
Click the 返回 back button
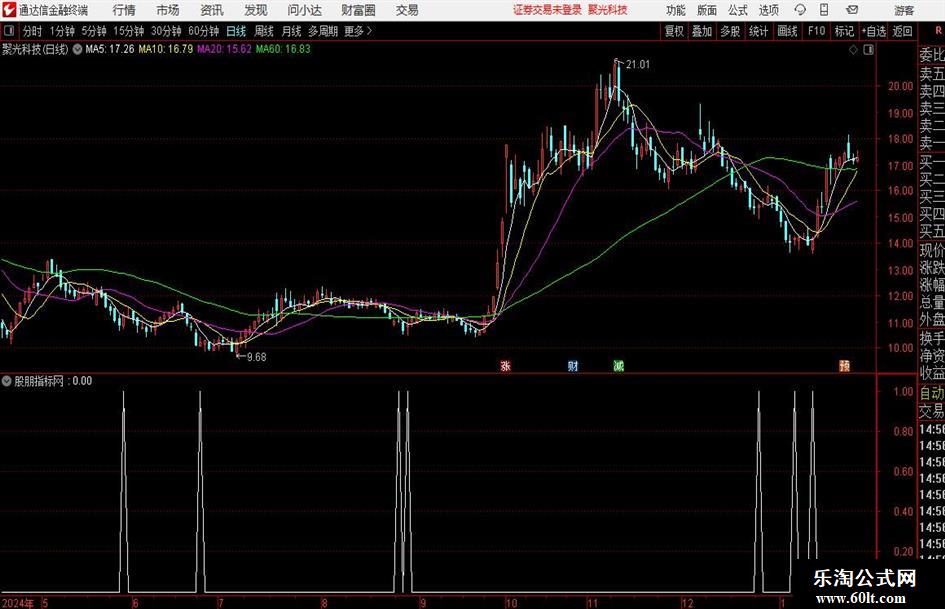(x=902, y=31)
